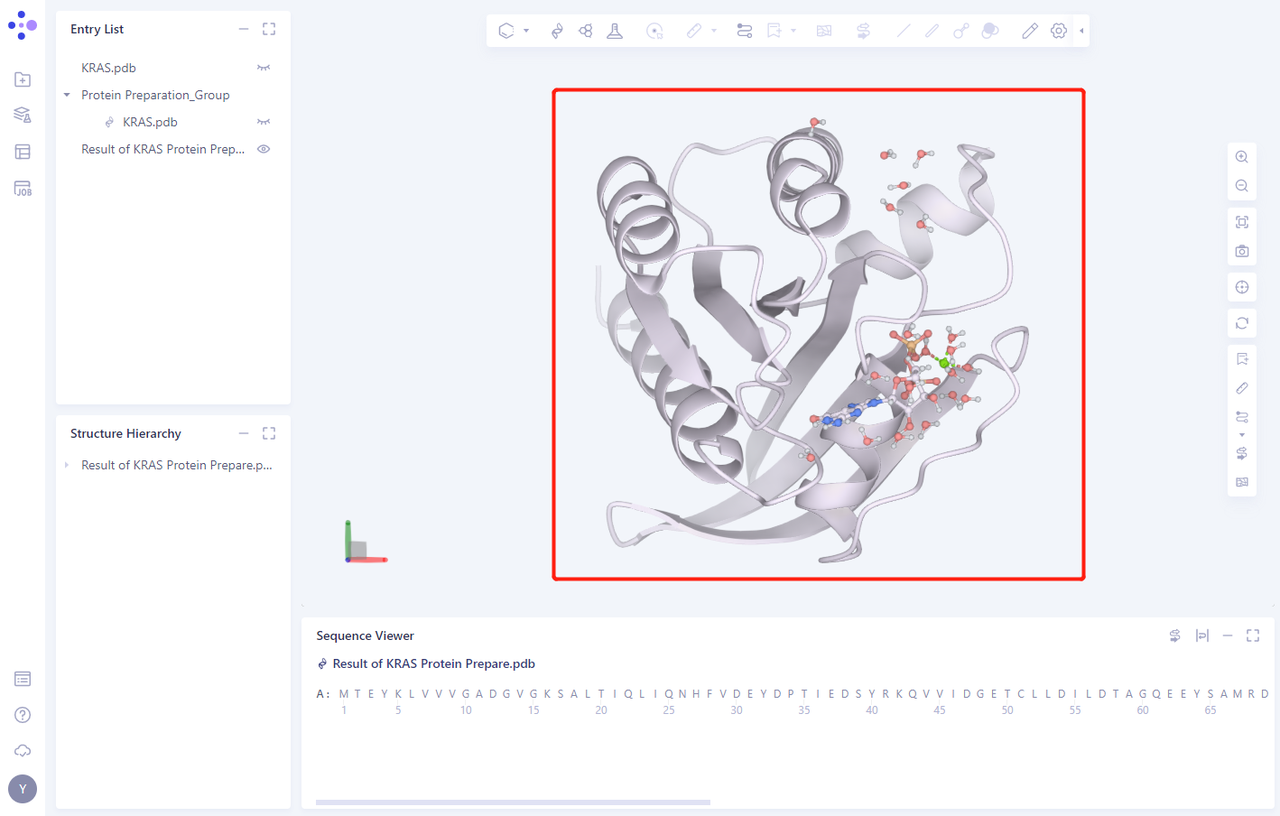The width and height of the screenshot is (1280, 816).
Task: Select Result of KRAS Protein Prep entry in Entry List
Action: tap(163, 149)
